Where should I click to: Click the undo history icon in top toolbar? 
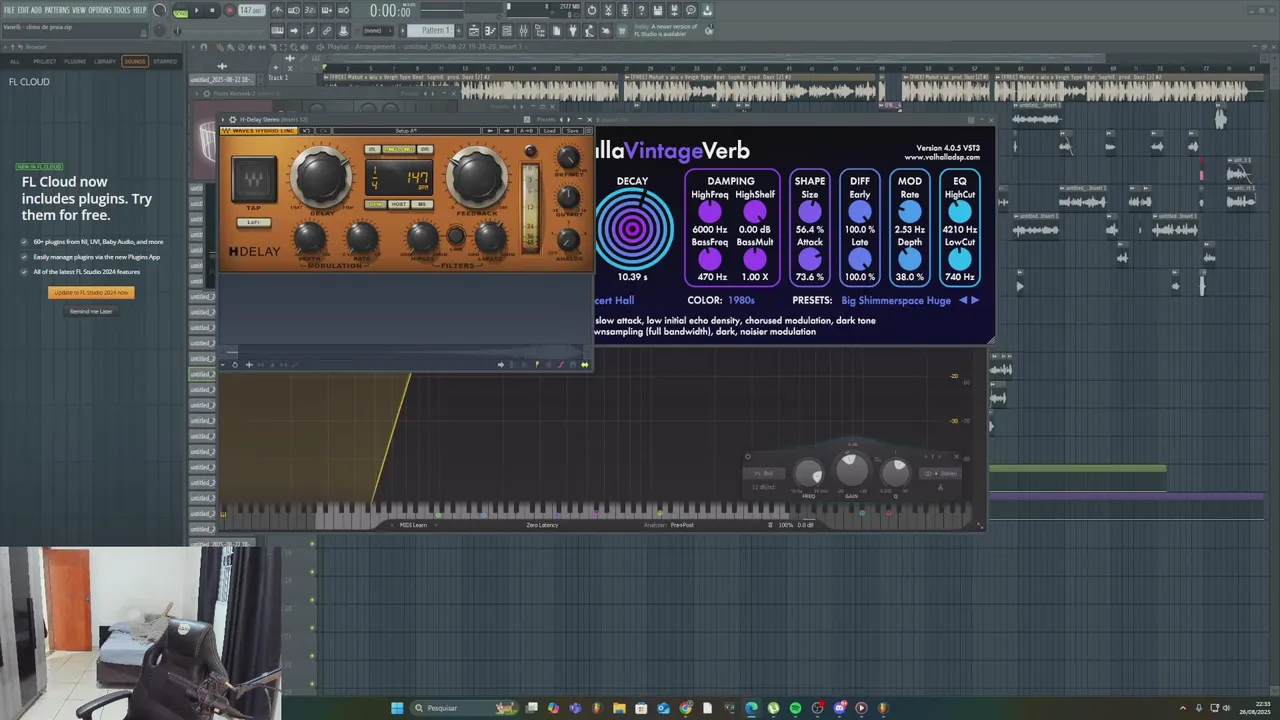(x=592, y=10)
